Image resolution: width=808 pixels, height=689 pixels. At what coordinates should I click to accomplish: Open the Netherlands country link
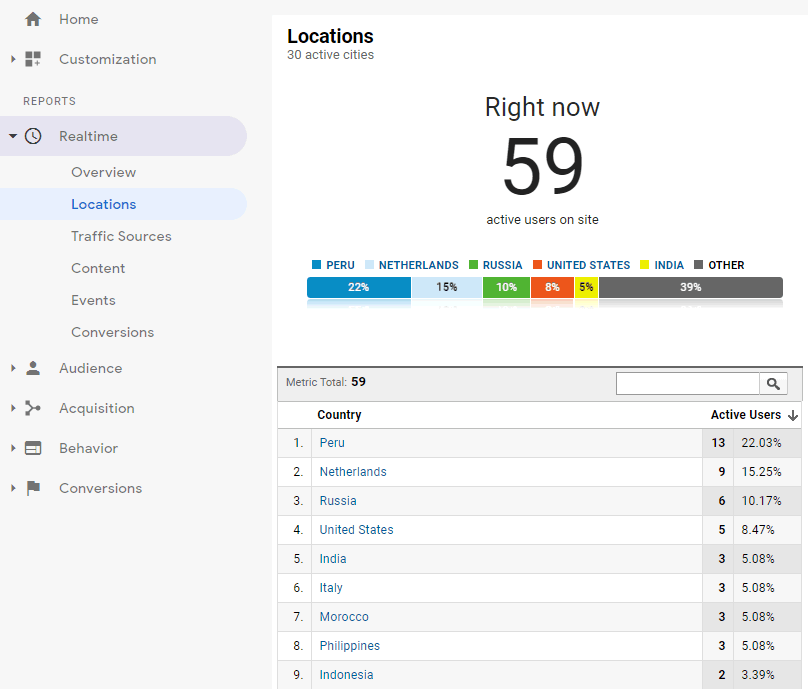coord(353,471)
